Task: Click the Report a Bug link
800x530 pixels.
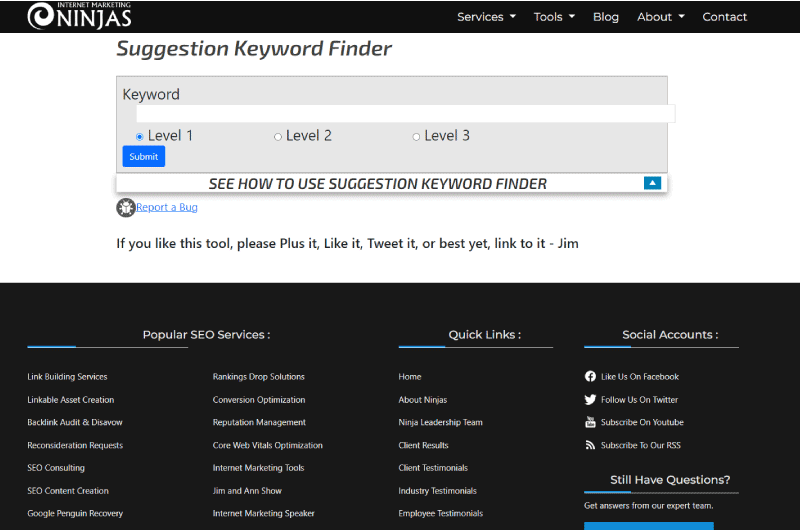Action: tap(166, 207)
